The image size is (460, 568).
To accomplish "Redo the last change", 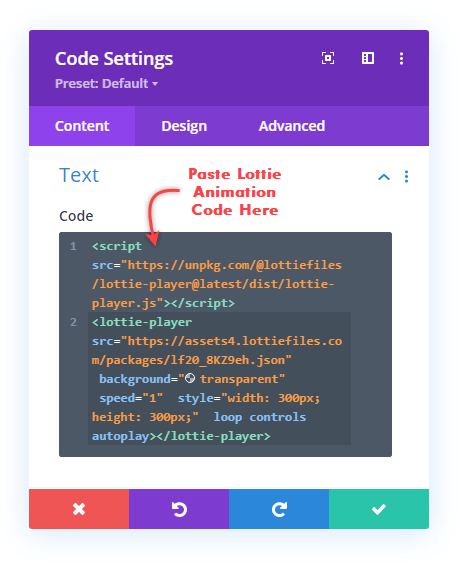I will pos(279,509).
